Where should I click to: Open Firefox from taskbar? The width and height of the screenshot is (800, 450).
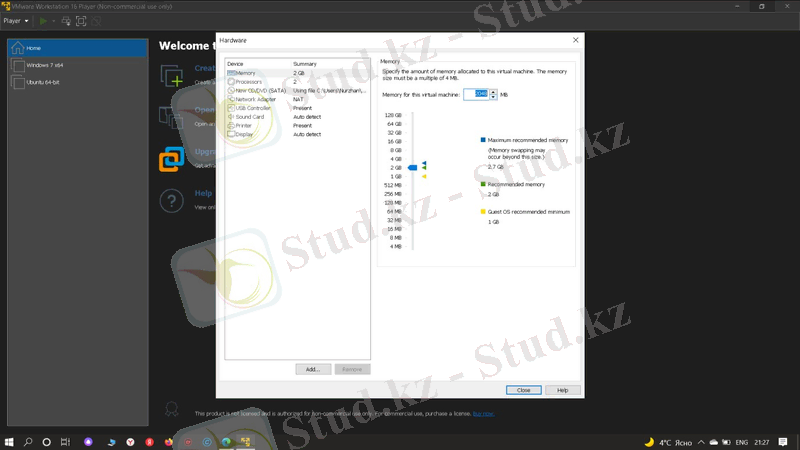168,442
